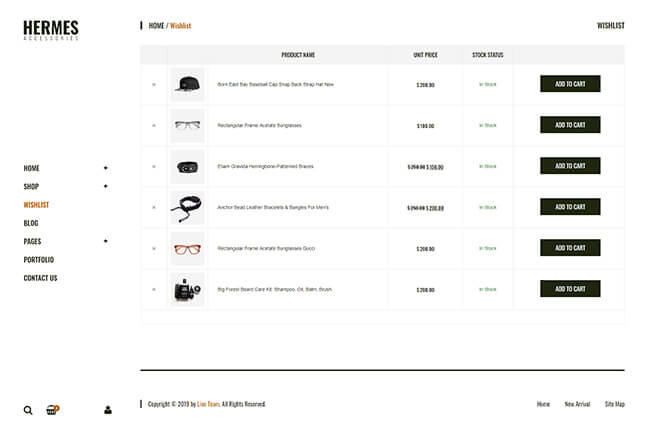Click the Home breadcrumb link
The image size is (650, 436).
156,26
